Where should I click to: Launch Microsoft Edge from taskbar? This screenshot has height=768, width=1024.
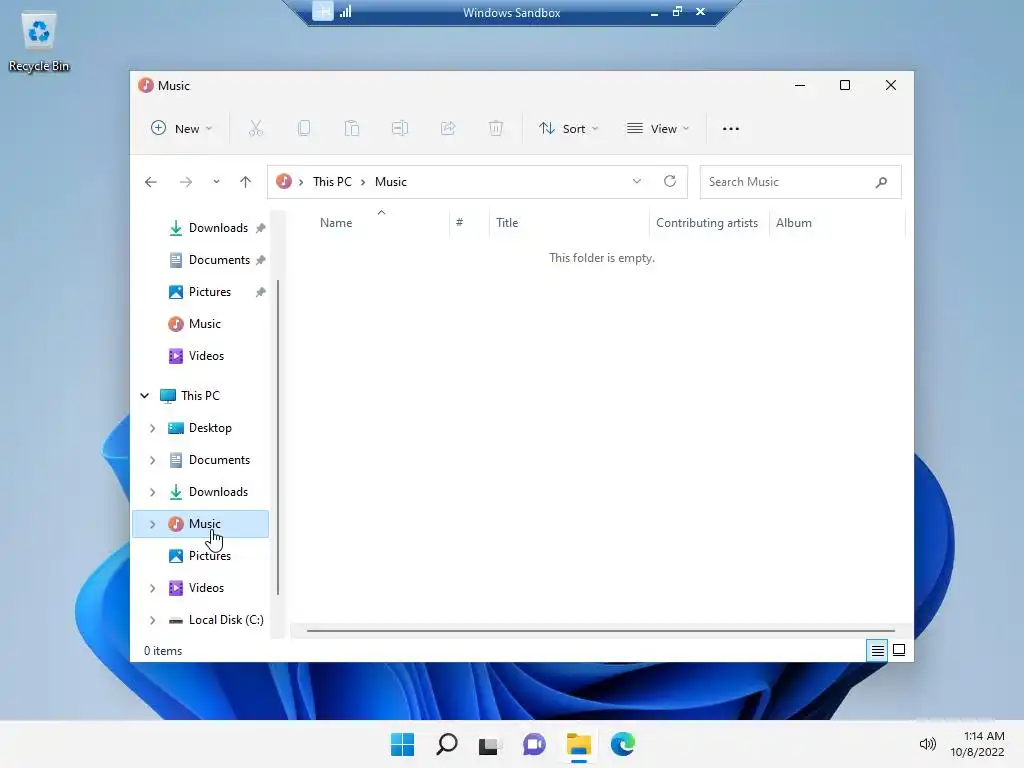coord(622,744)
